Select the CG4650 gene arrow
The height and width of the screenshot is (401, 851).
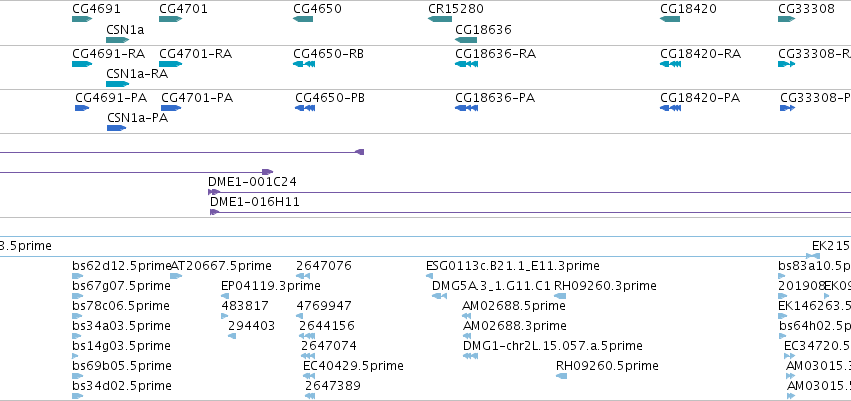click(x=303, y=19)
